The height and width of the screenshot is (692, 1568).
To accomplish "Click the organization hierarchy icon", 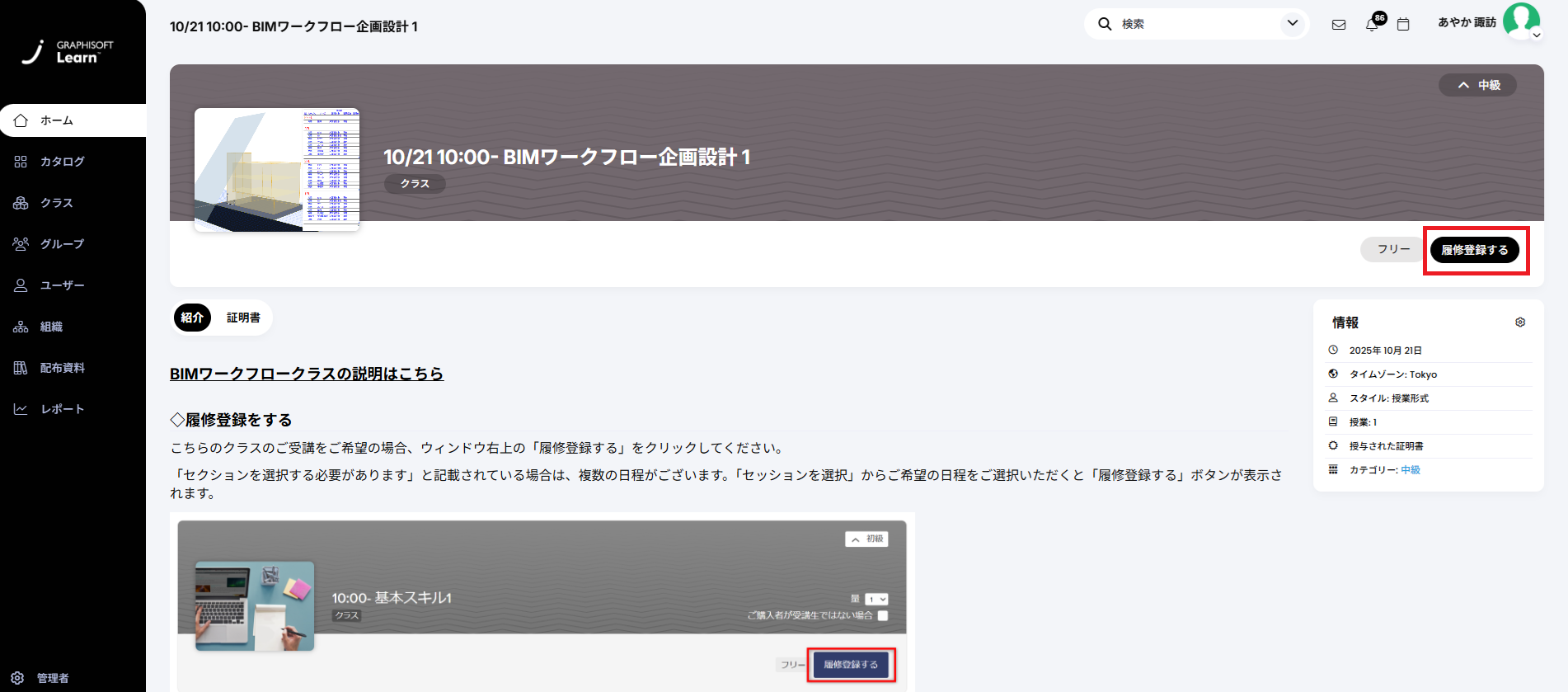I will coord(21,327).
